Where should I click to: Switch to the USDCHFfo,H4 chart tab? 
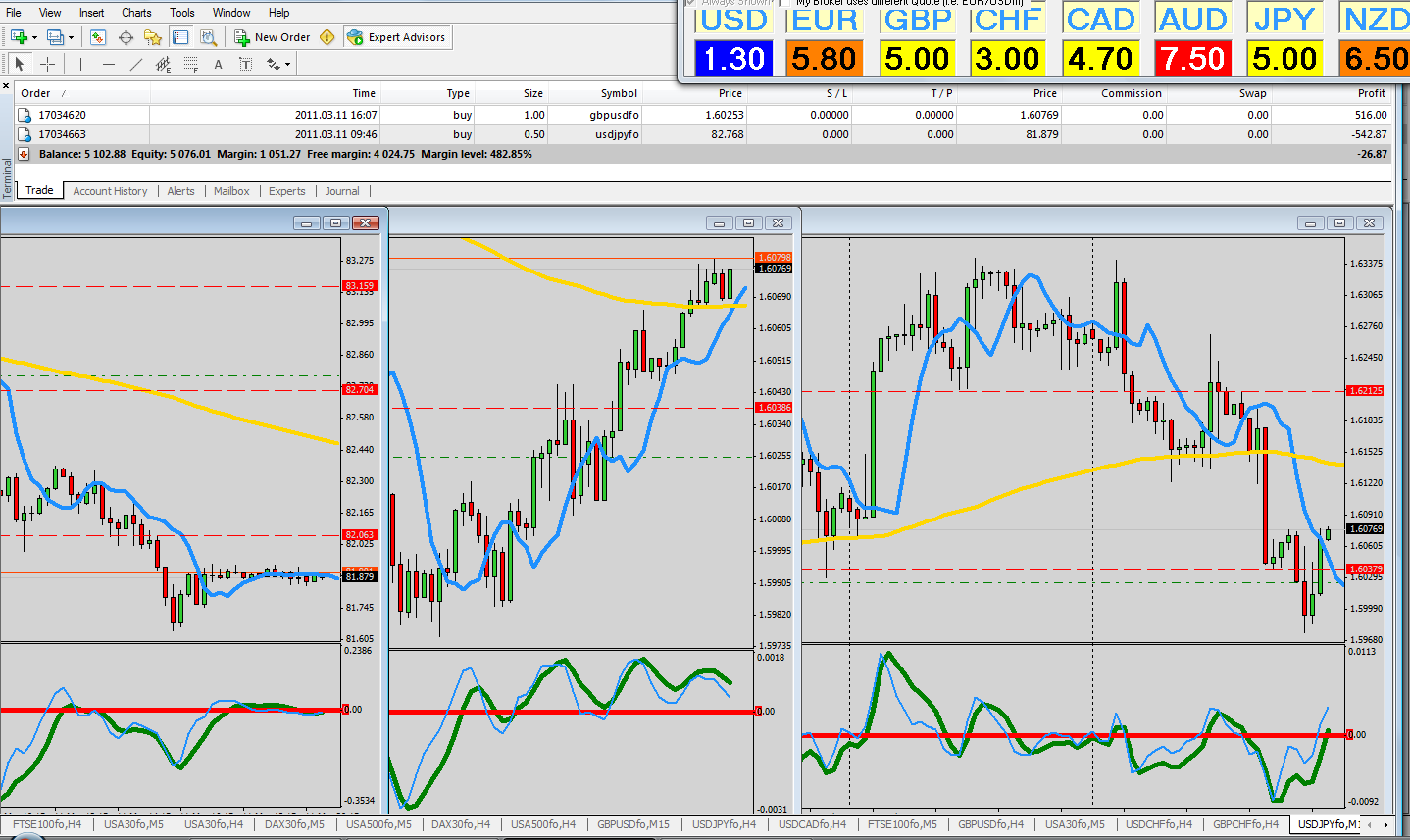pos(1159,824)
